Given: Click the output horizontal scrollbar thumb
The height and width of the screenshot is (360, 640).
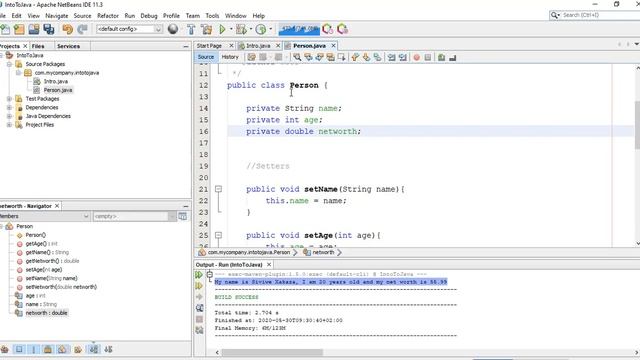Looking at the screenshot, I should click(272, 352).
